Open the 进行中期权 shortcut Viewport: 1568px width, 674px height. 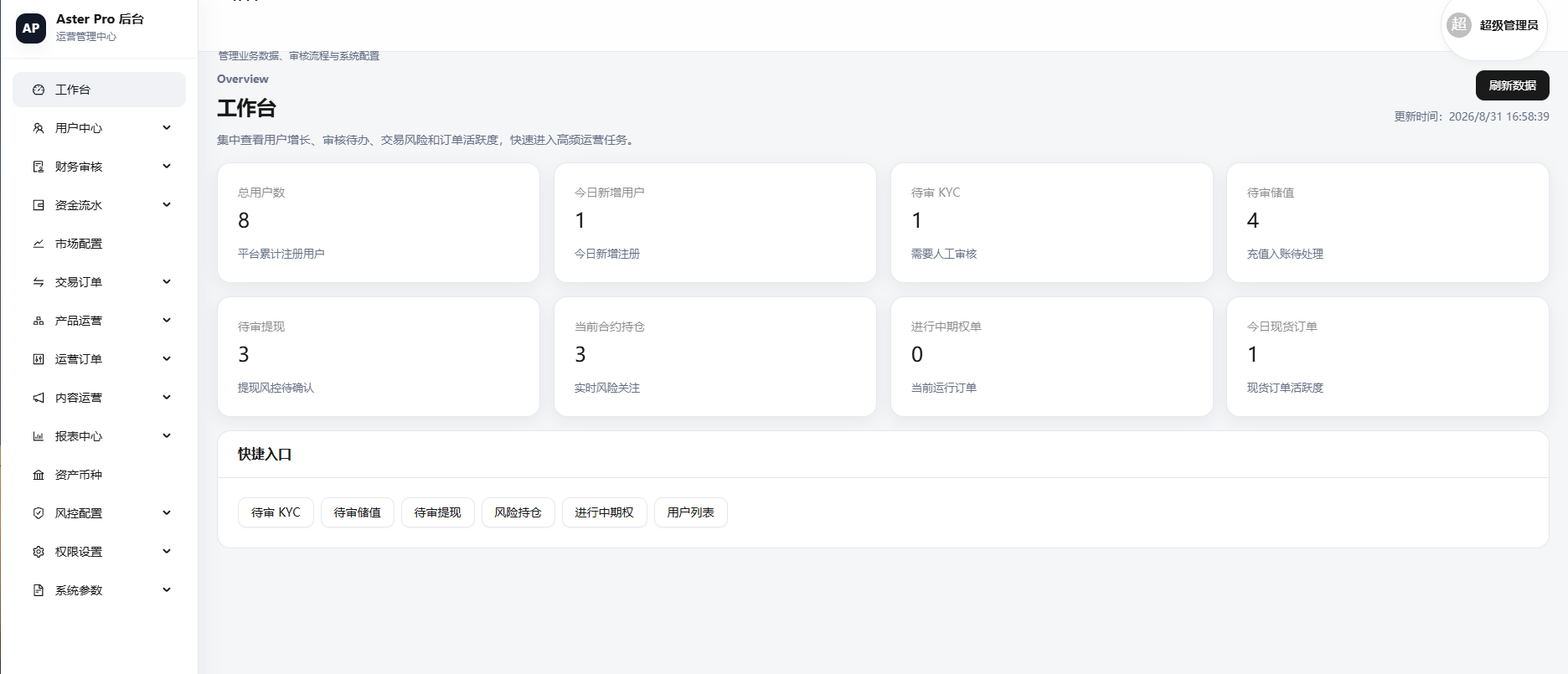[605, 512]
